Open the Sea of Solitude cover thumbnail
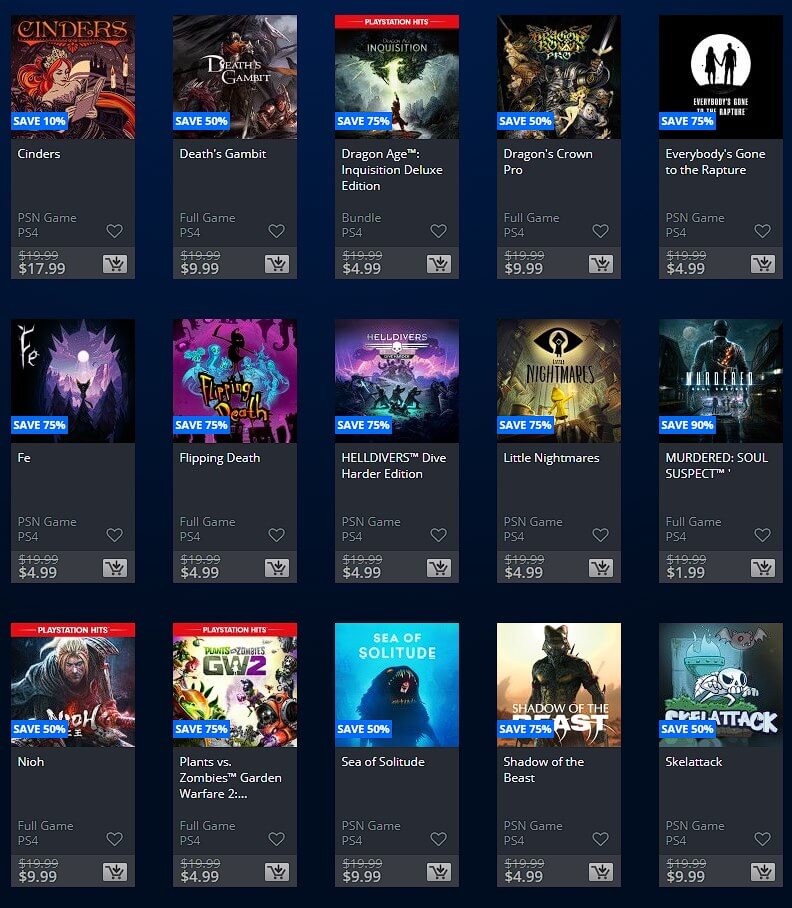The image size is (792, 908). [x=397, y=685]
